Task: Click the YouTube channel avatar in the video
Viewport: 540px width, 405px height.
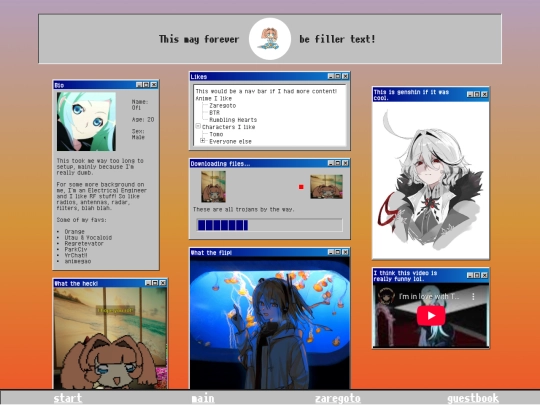Action: point(386,296)
